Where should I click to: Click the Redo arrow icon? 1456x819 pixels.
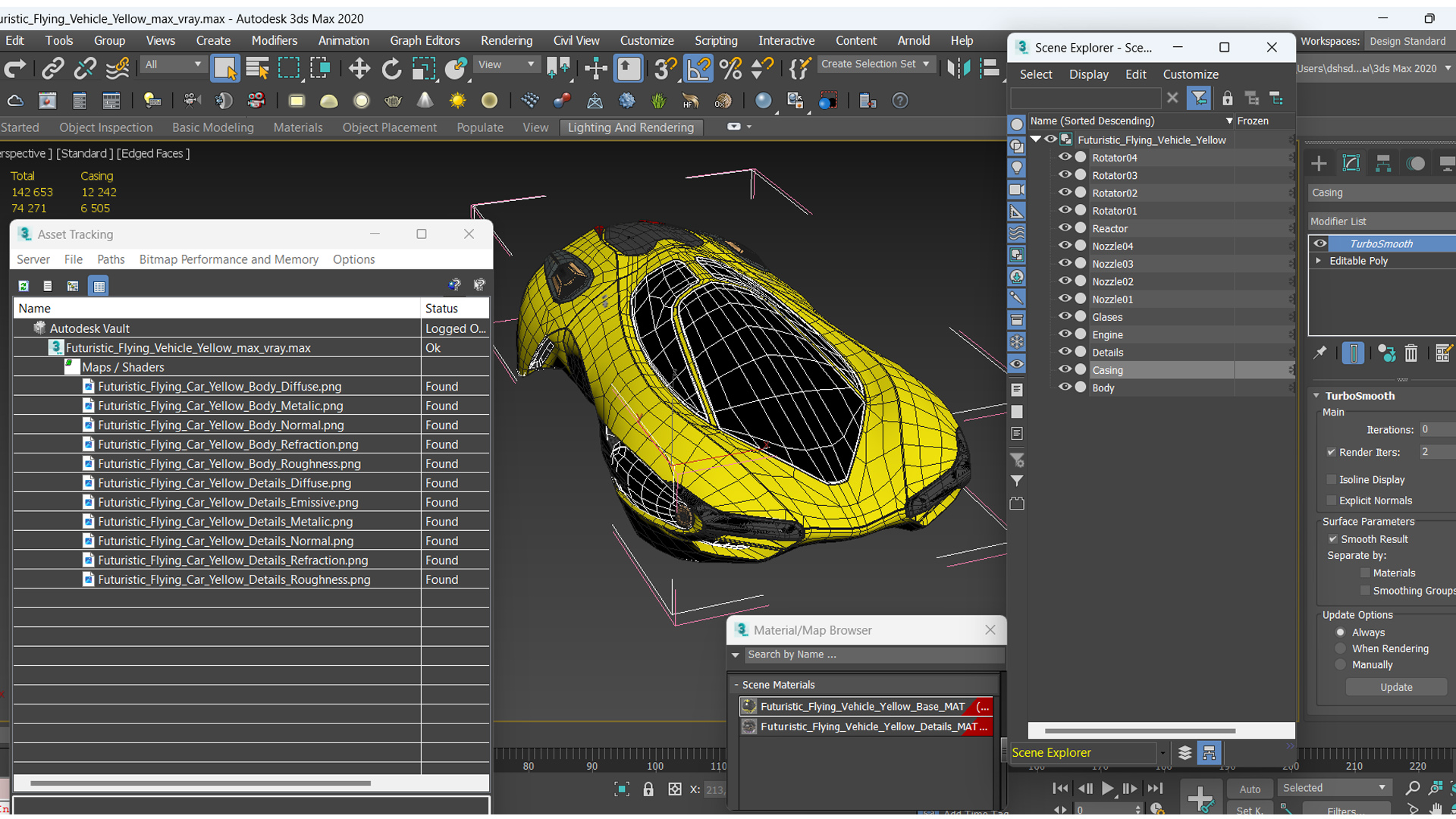pos(15,69)
